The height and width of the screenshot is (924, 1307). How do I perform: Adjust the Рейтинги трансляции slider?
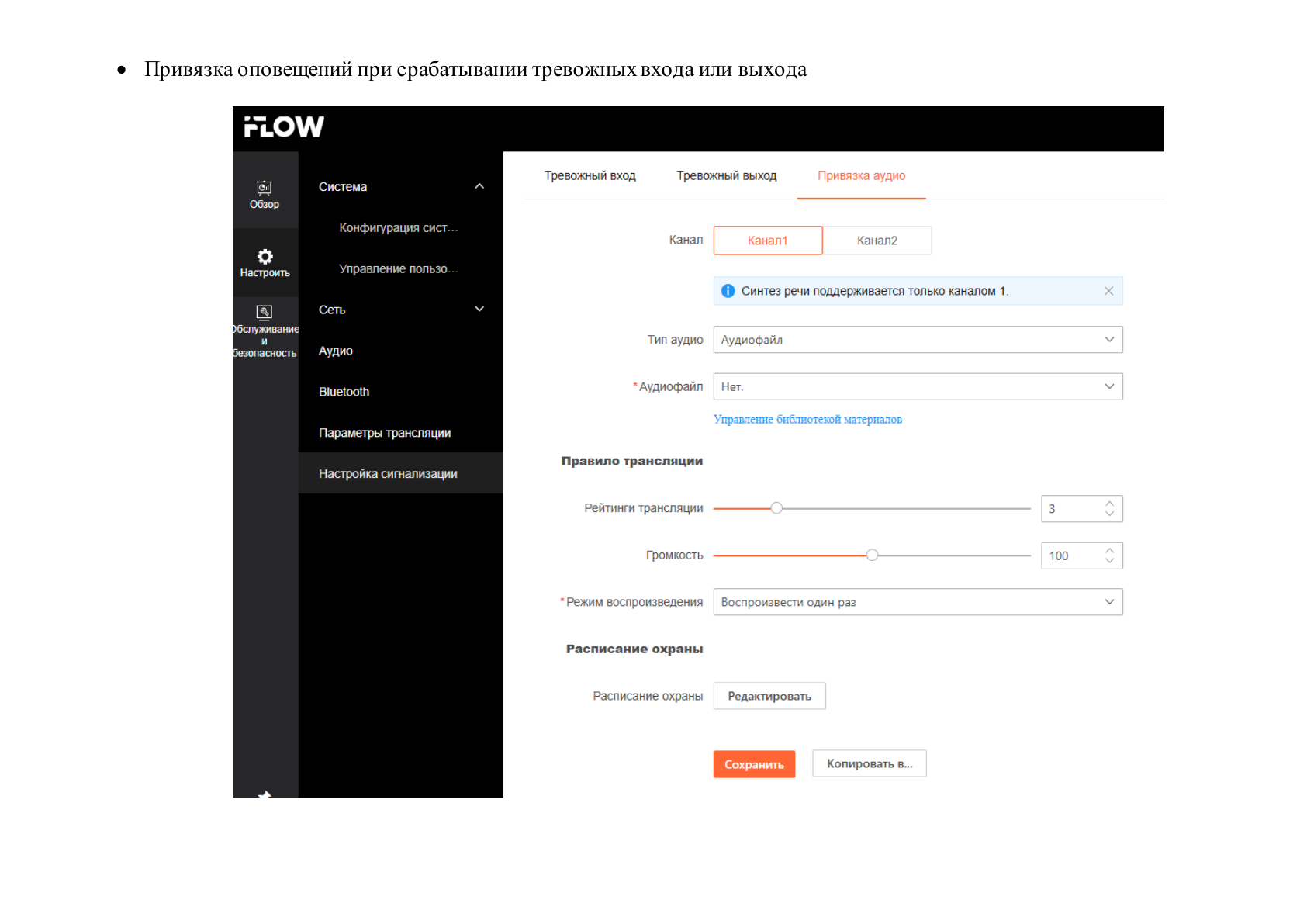pos(776,508)
